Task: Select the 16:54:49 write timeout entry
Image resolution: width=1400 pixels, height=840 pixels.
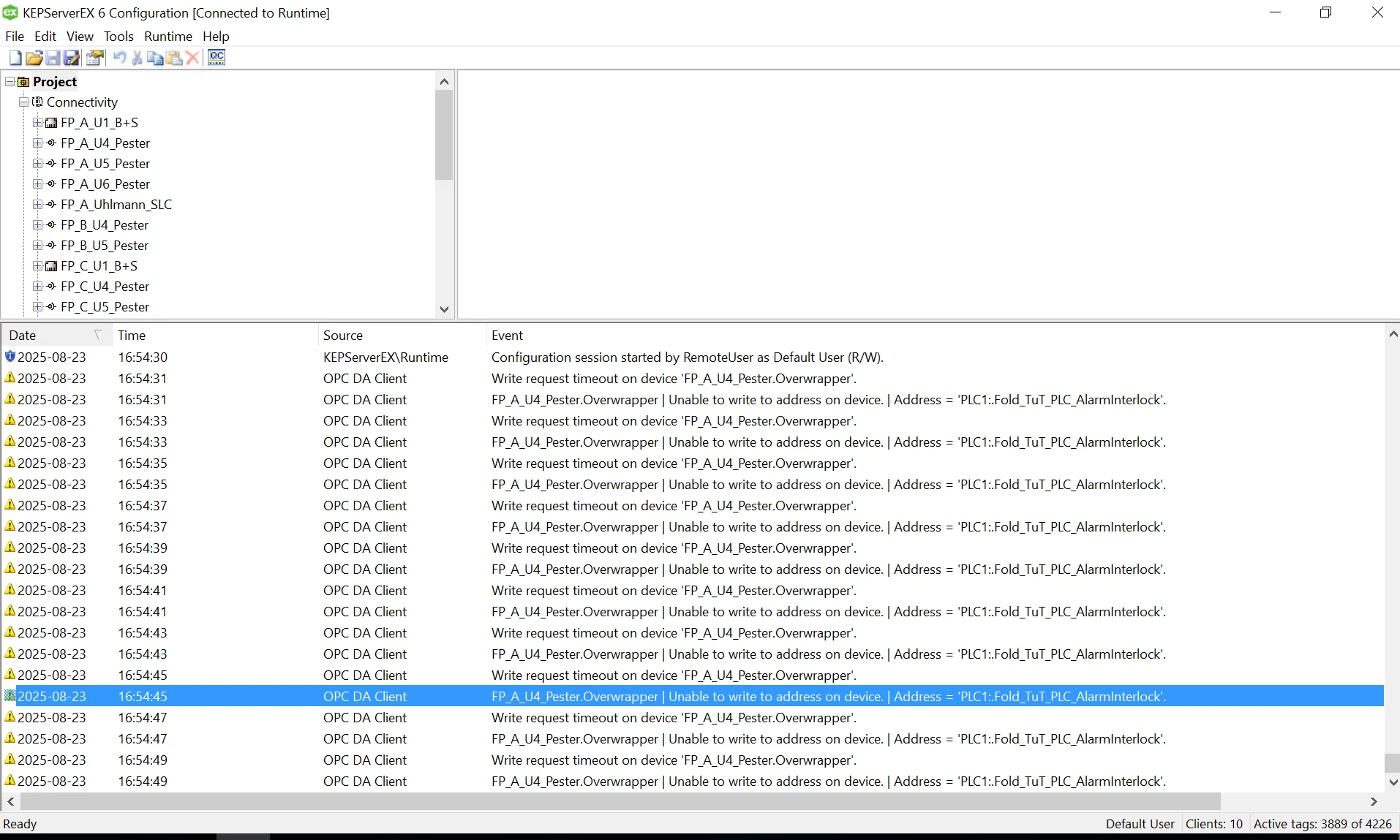Action: 693,760
